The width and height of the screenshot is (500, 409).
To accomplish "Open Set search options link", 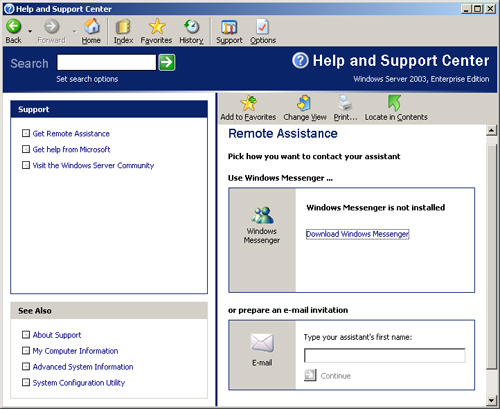I will click(87, 79).
